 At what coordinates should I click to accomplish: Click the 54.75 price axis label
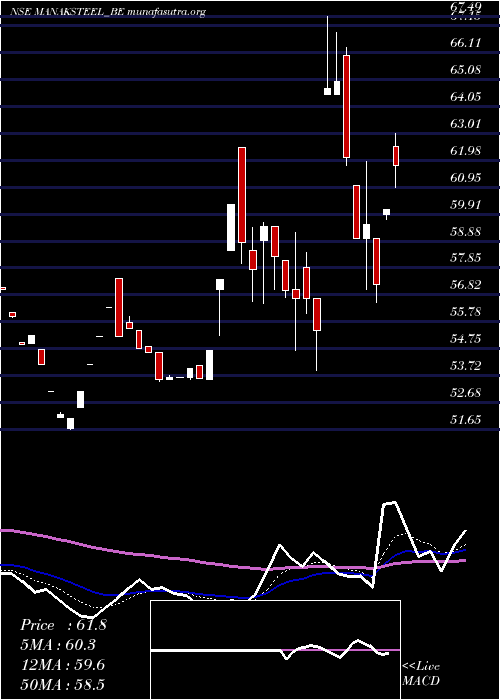pos(466,339)
